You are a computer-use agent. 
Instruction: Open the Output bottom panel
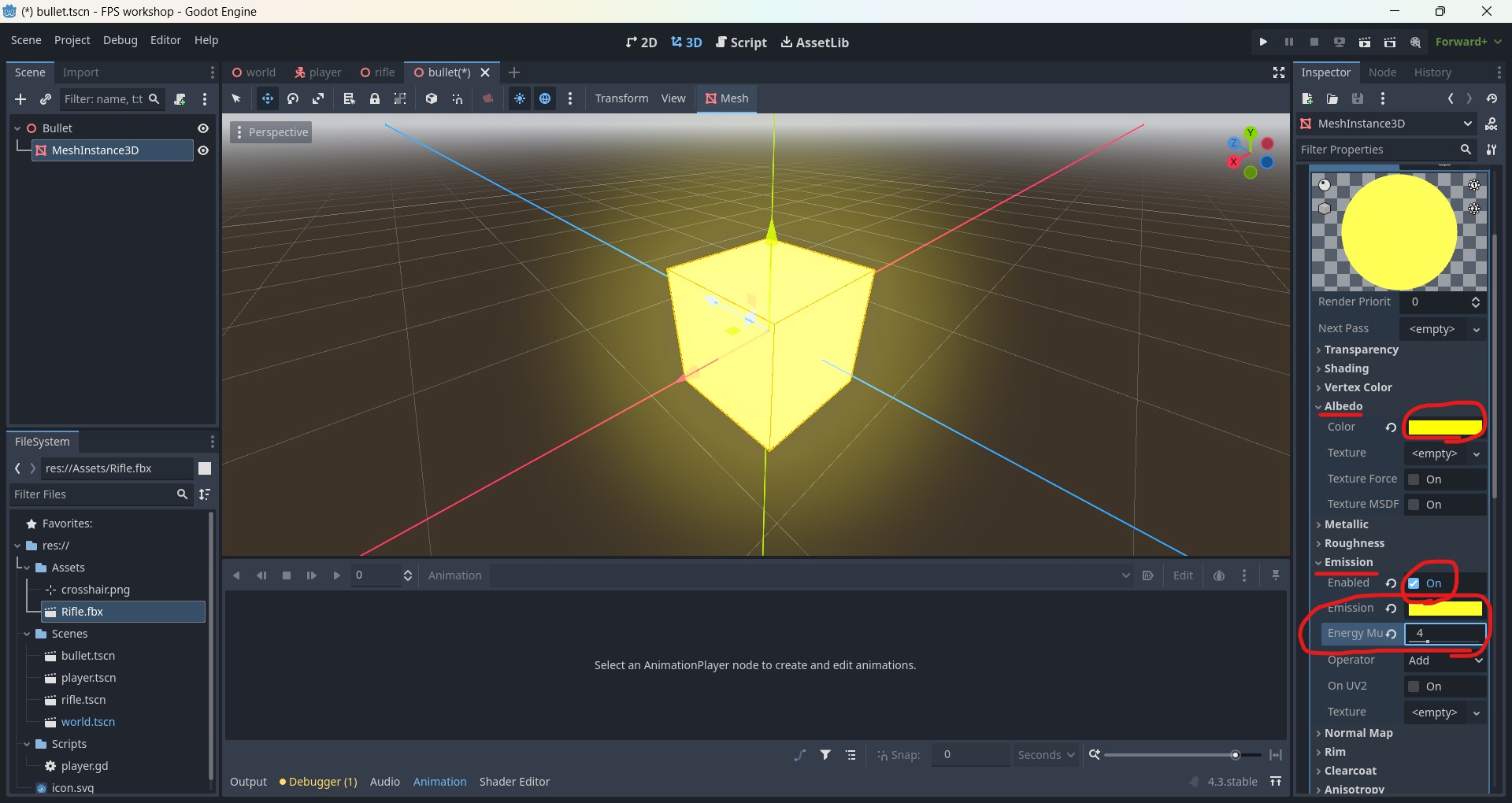(x=248, y=782)
